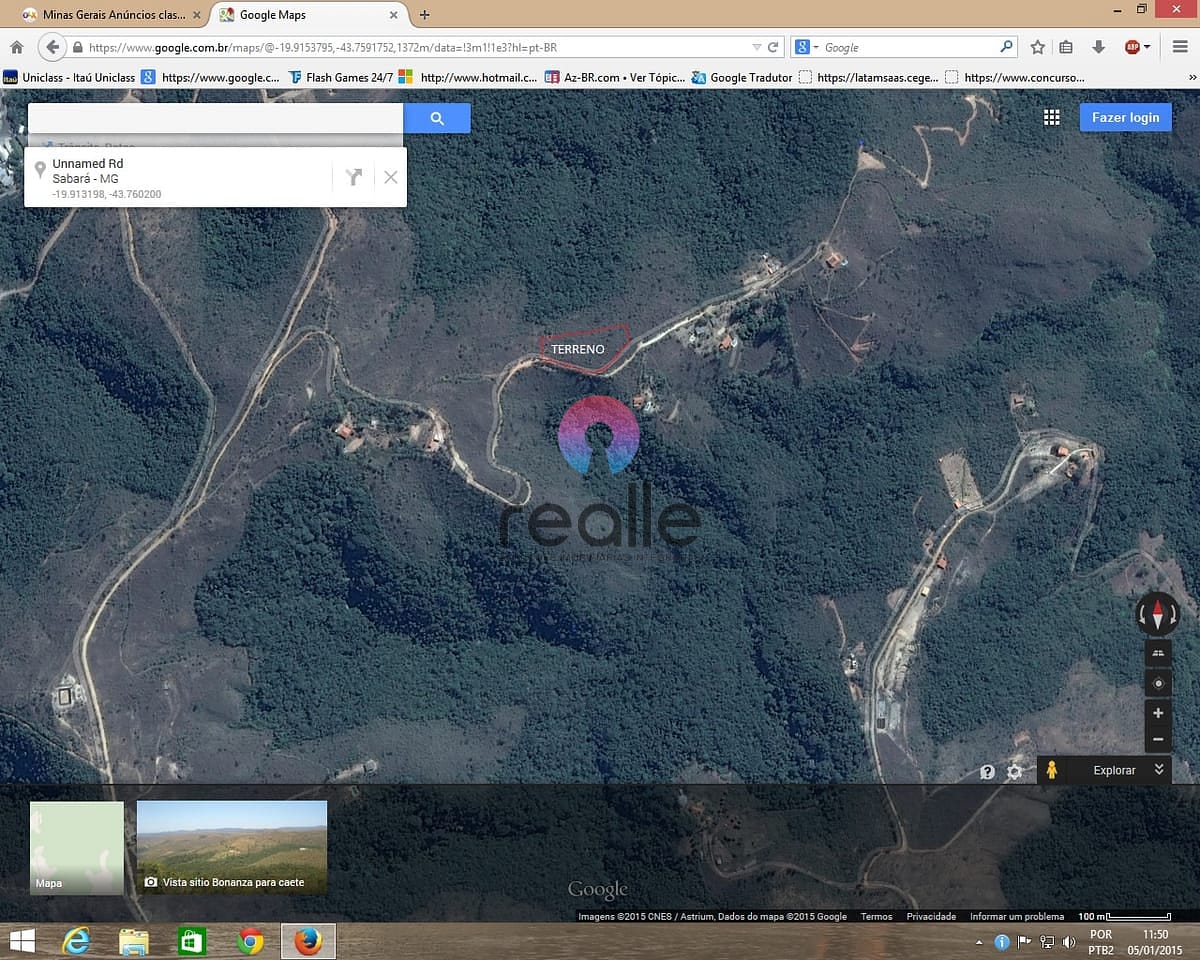
Task: Open the Firefox hamburger menu
Action: click(x=1180, y=47)
